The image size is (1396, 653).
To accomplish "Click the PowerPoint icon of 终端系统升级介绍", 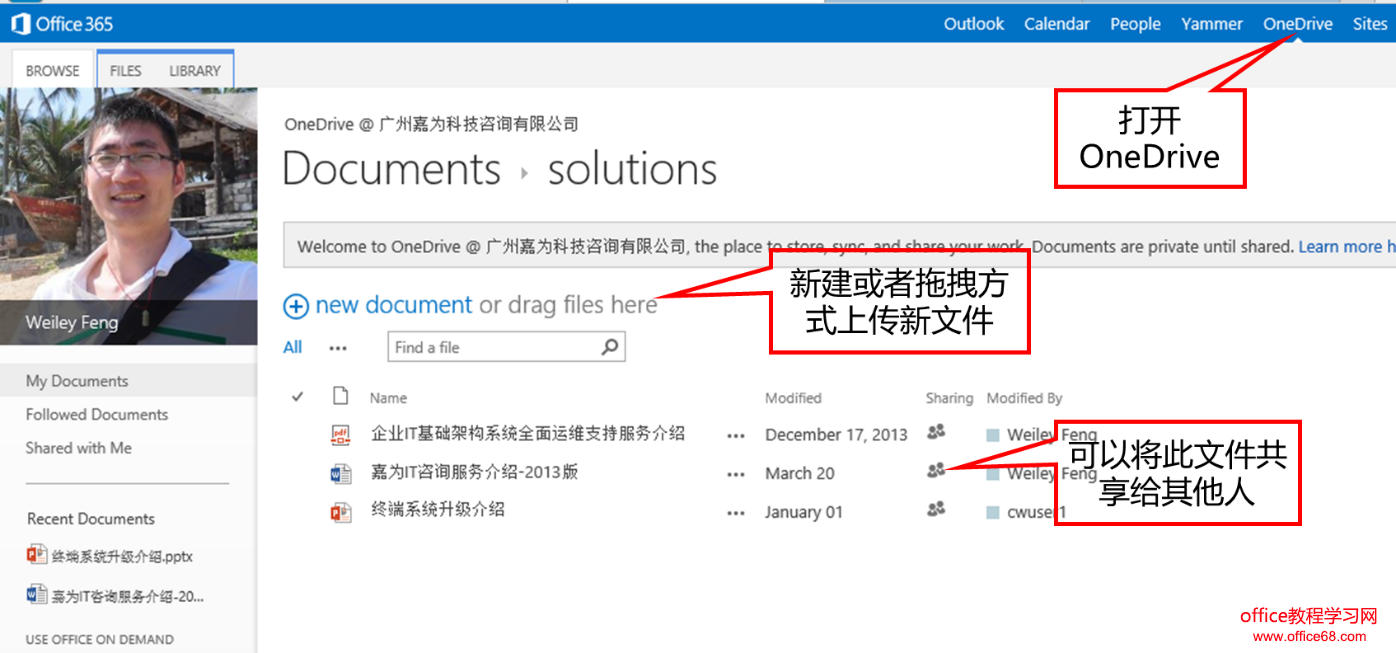I will point(341,512).
